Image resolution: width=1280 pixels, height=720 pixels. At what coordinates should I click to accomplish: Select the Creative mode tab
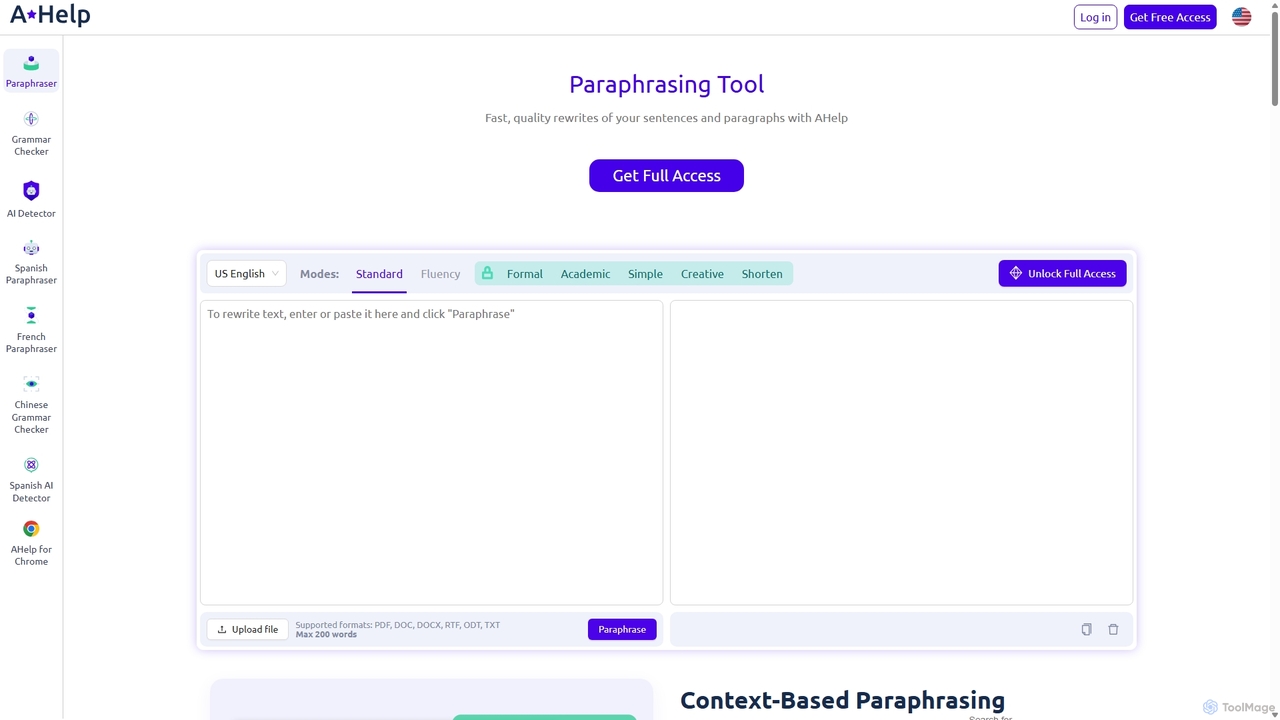point(702,274)
